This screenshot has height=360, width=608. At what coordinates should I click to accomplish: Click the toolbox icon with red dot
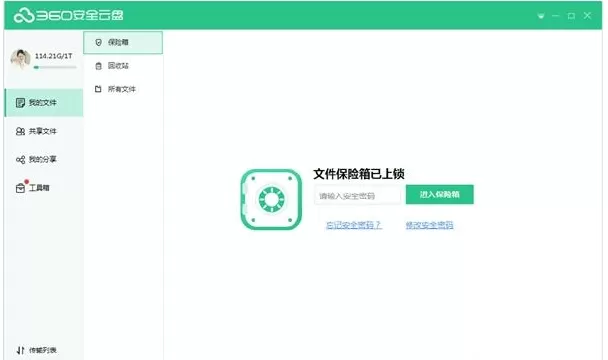21,187
